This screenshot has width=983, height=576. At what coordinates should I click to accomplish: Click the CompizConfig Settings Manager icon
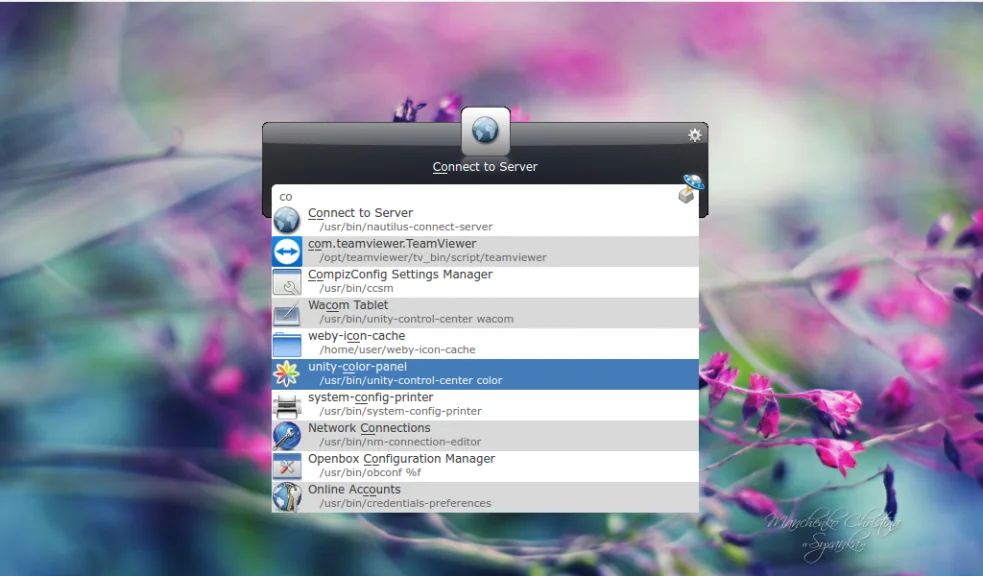(x=287, y=282)
